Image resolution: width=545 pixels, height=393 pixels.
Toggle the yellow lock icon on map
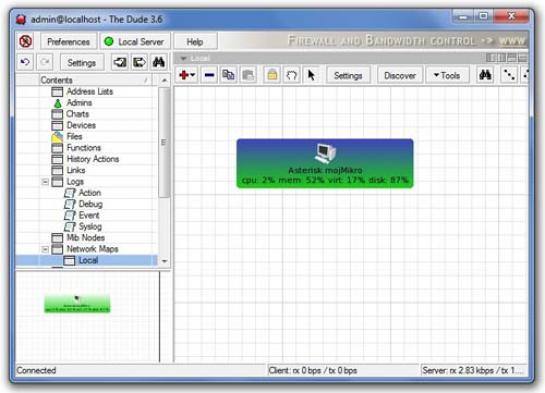point(272,75)
